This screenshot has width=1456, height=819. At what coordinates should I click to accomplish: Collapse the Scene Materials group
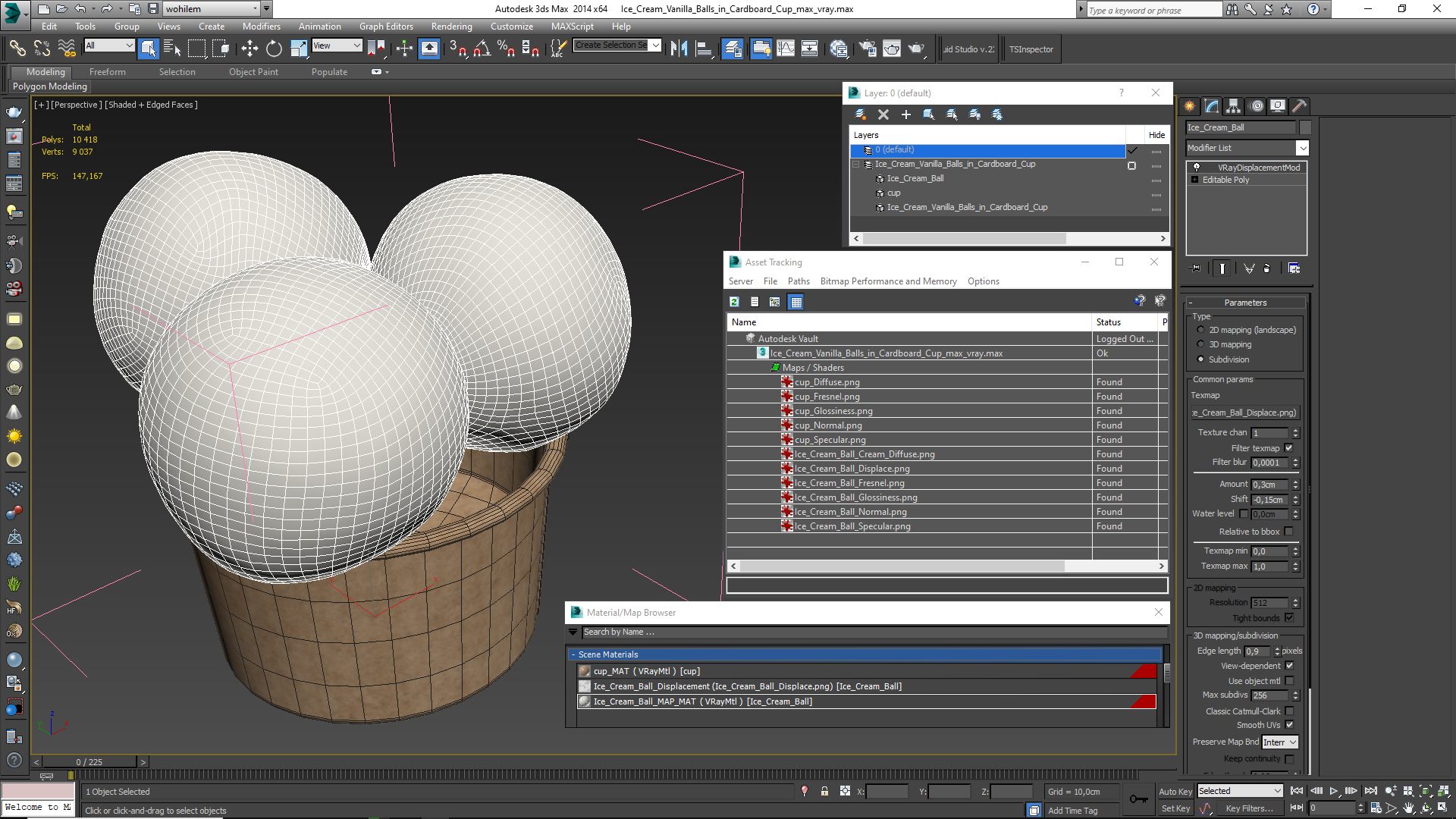coord(573,654)
